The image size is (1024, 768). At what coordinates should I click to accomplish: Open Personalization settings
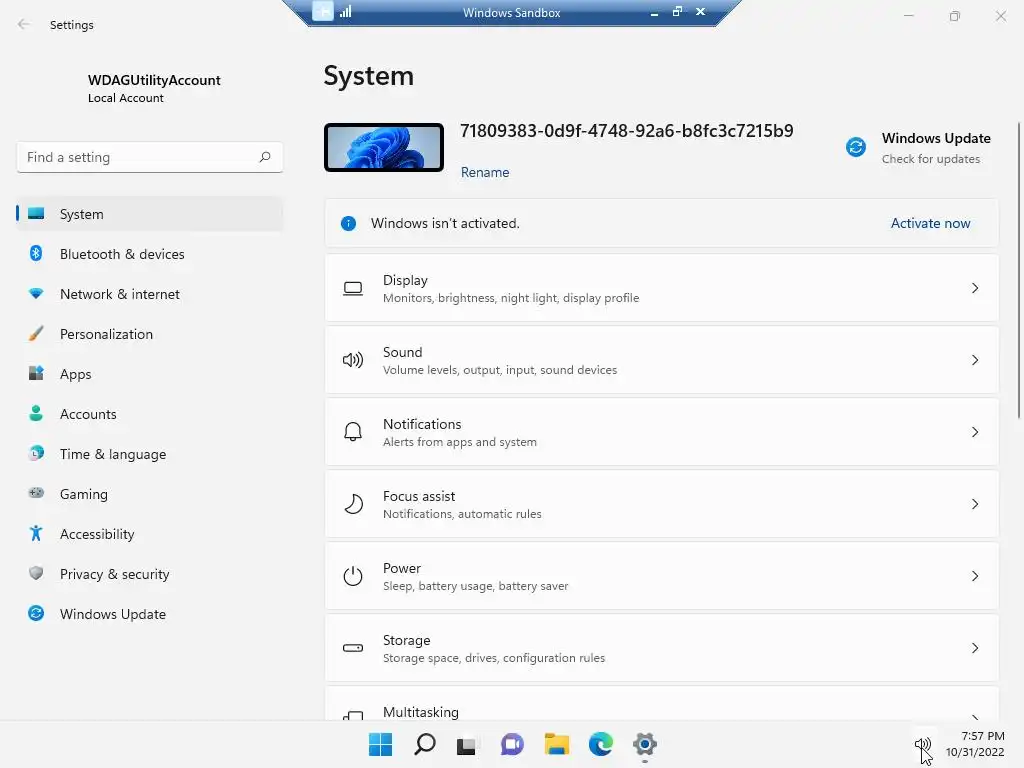click(150, 334)
